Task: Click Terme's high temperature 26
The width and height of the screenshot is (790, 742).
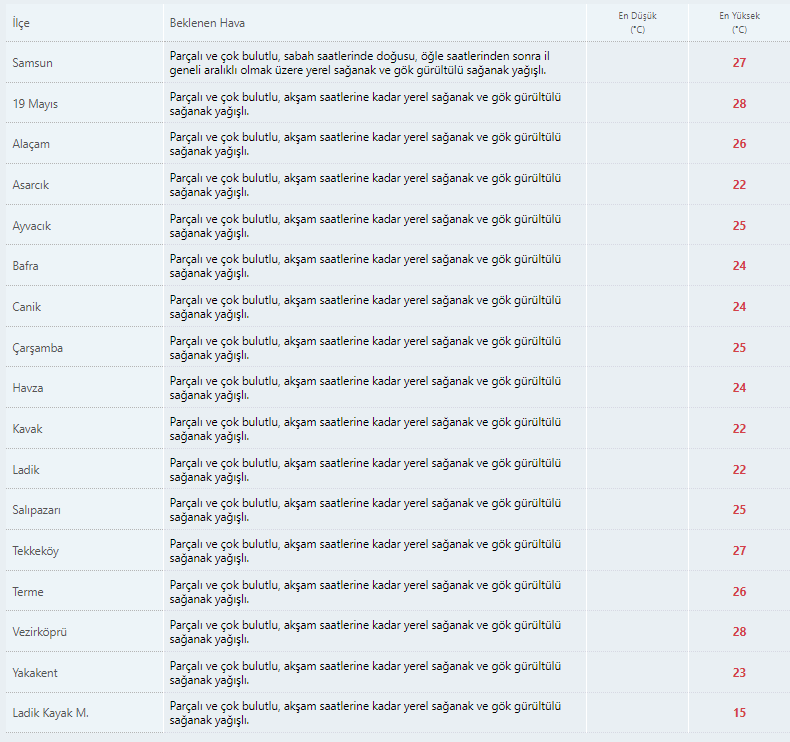Action: (x=739, y=591)
